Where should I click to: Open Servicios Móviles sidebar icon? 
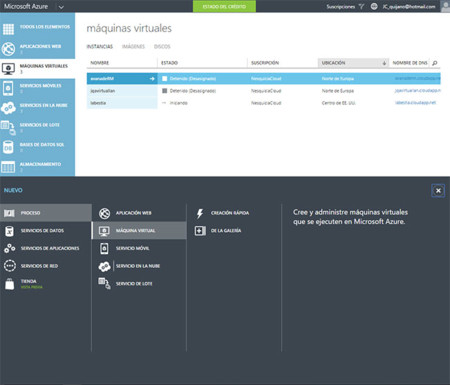(8, 88)
